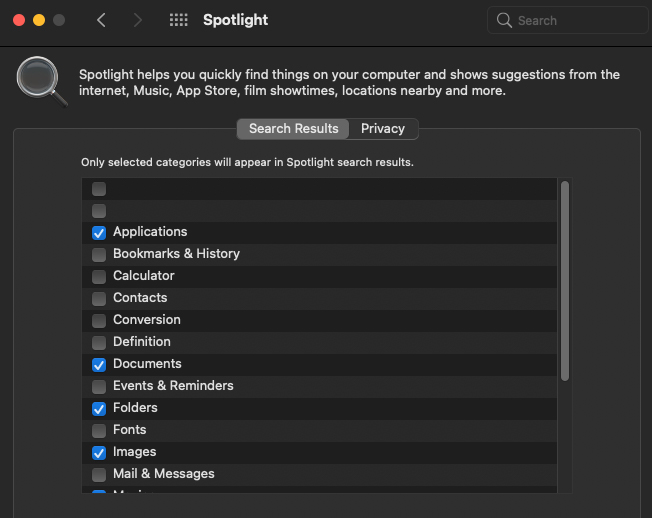Screen dimensions: 652x518
Task: Click the search field magnifier icon
Action: click(504, 20)
